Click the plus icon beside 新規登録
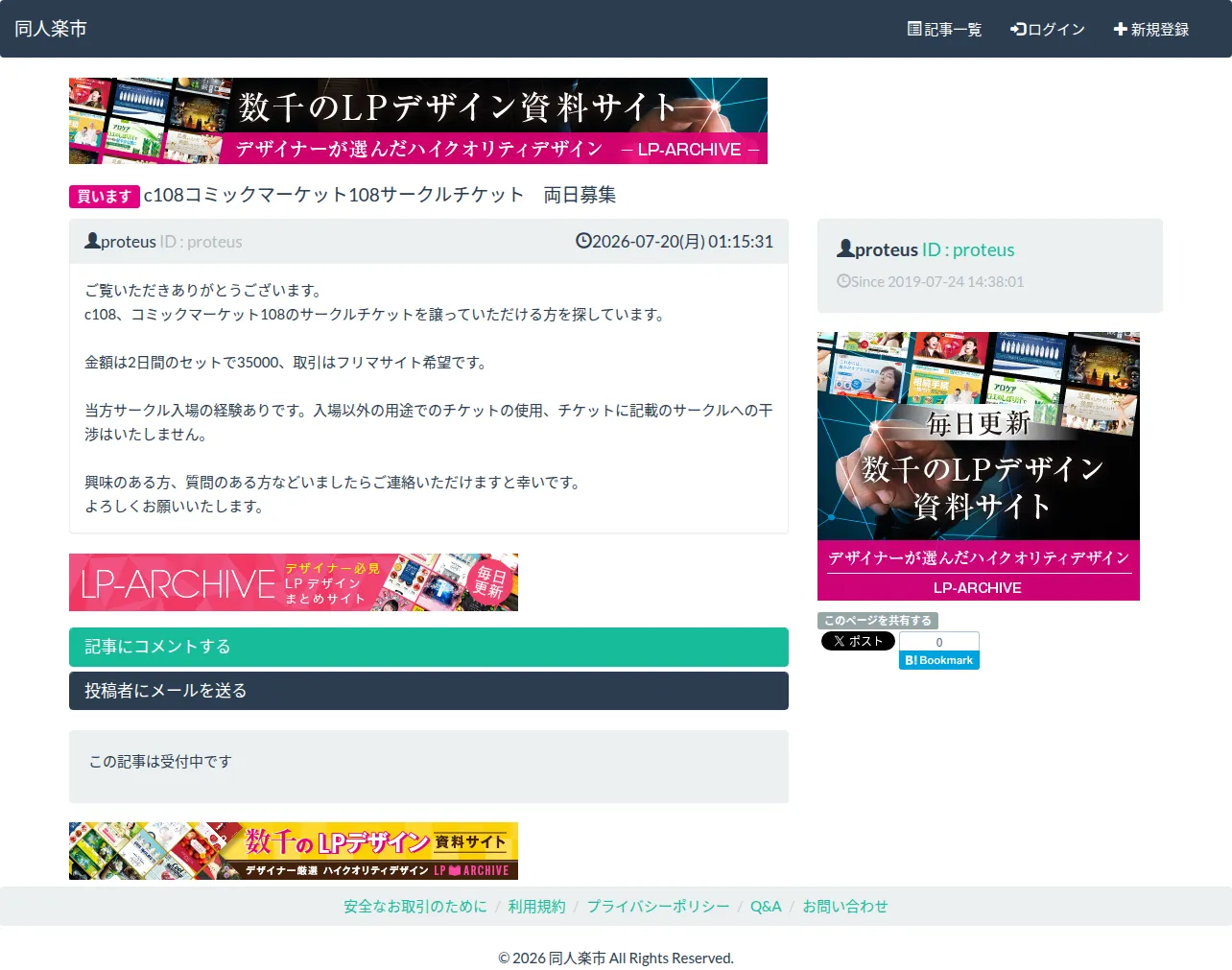This screenshot has width=1232, height=970. coord(1120,29)
